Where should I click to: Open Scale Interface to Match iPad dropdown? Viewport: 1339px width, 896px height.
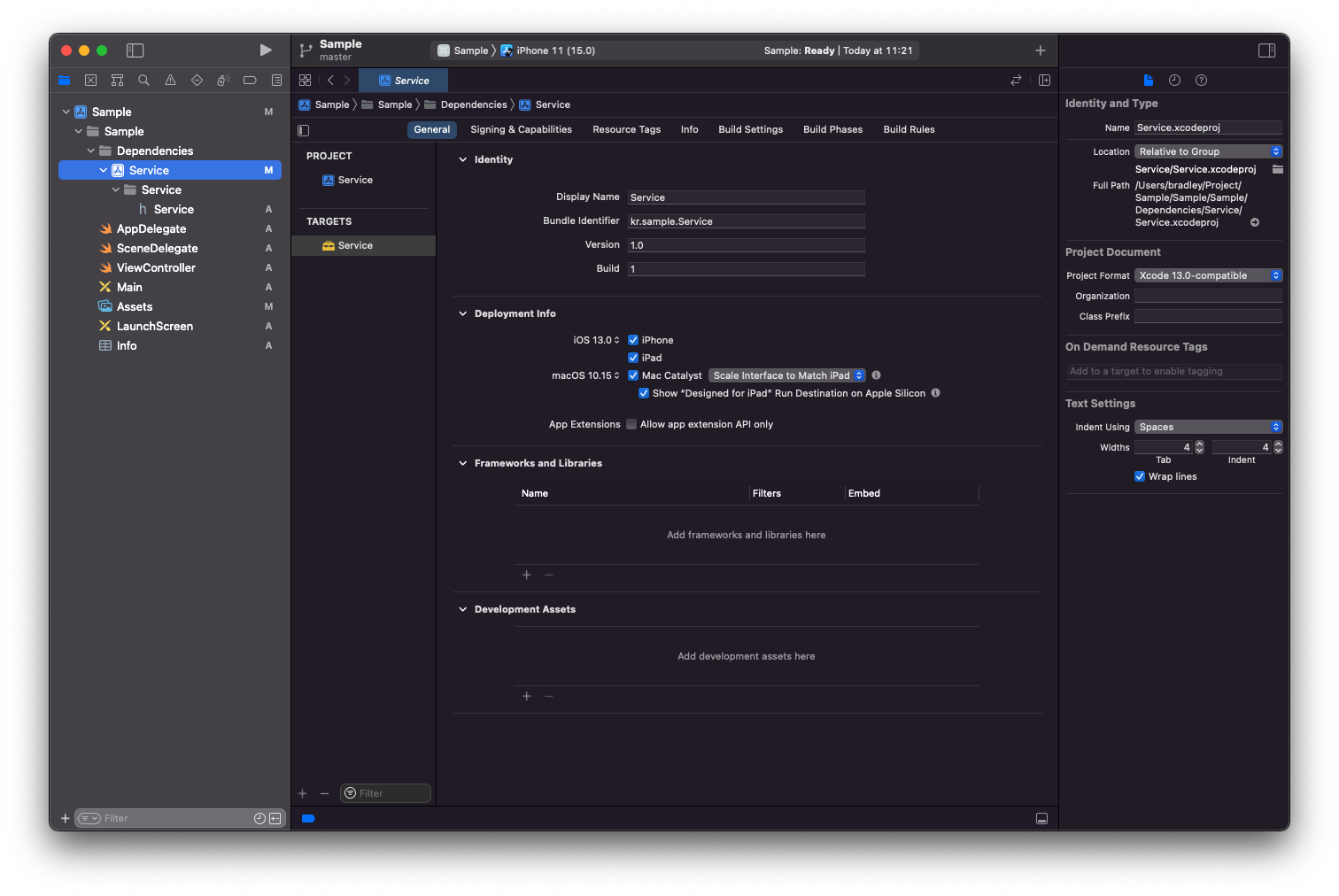[x=787, y=375]
